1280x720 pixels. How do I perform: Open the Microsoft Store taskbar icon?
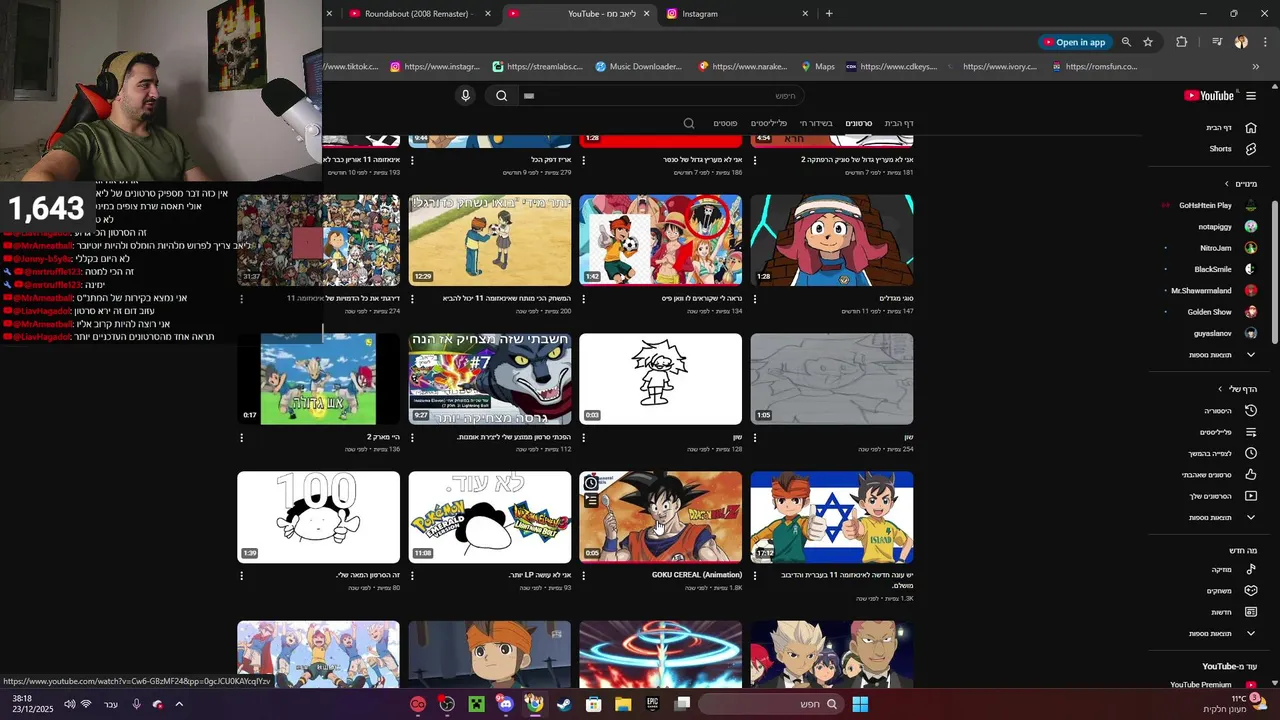point(594,704)
